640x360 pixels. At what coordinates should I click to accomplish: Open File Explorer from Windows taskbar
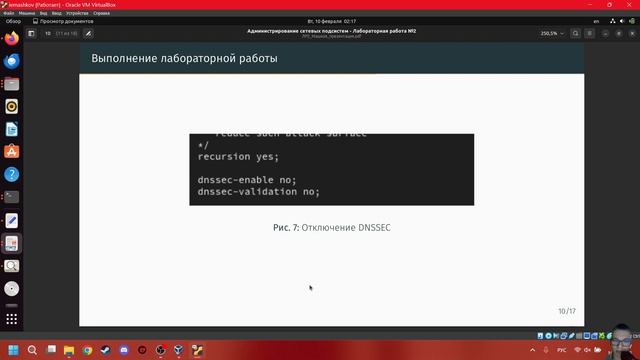point(69,350)
